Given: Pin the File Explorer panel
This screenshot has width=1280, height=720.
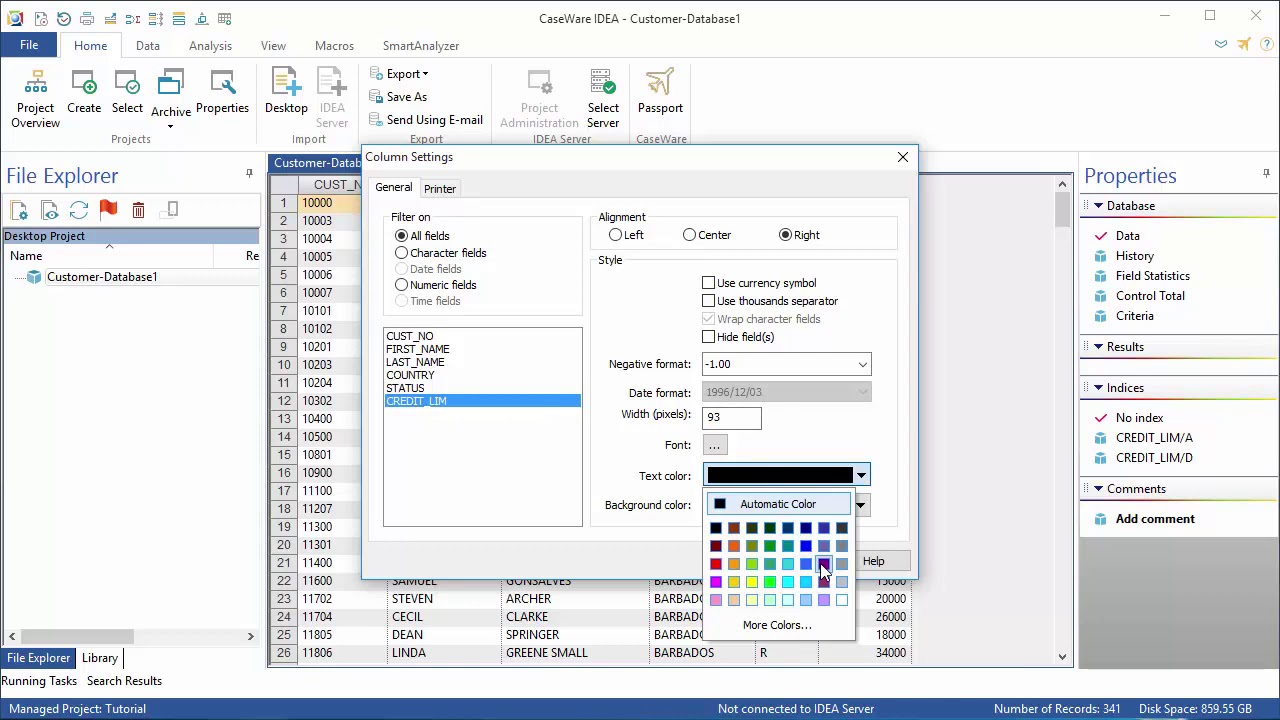Looking at the screenshot, I should (249, 174).
